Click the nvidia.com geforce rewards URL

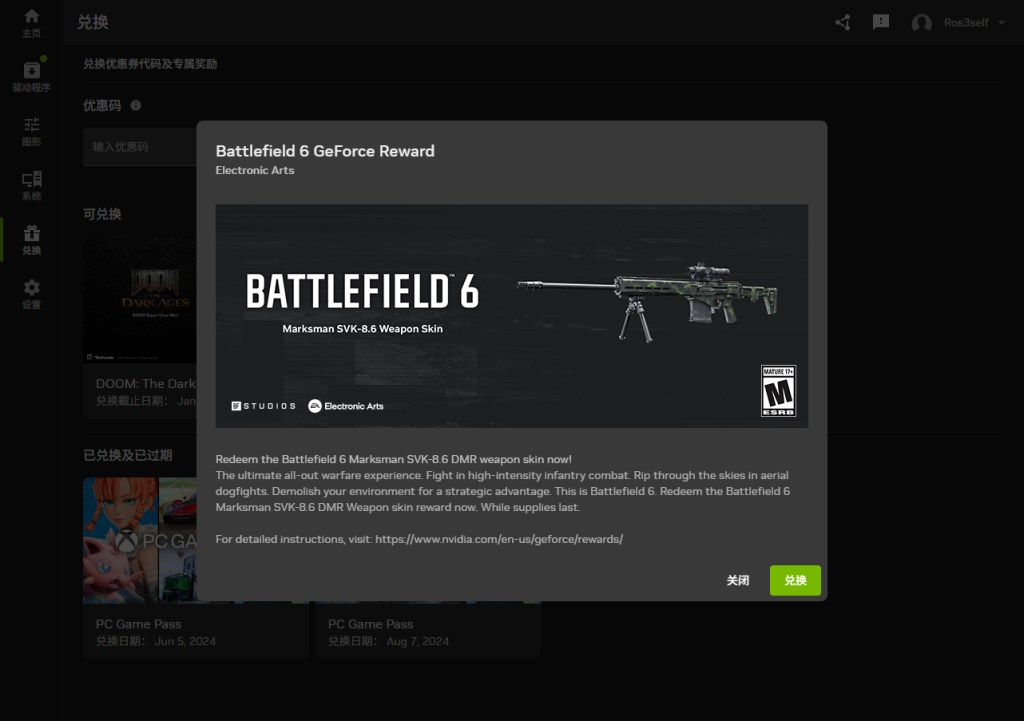(499, 539)
